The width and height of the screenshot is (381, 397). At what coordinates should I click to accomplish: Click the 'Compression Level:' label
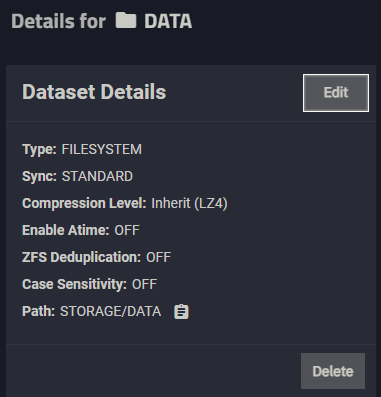point(84,203)
